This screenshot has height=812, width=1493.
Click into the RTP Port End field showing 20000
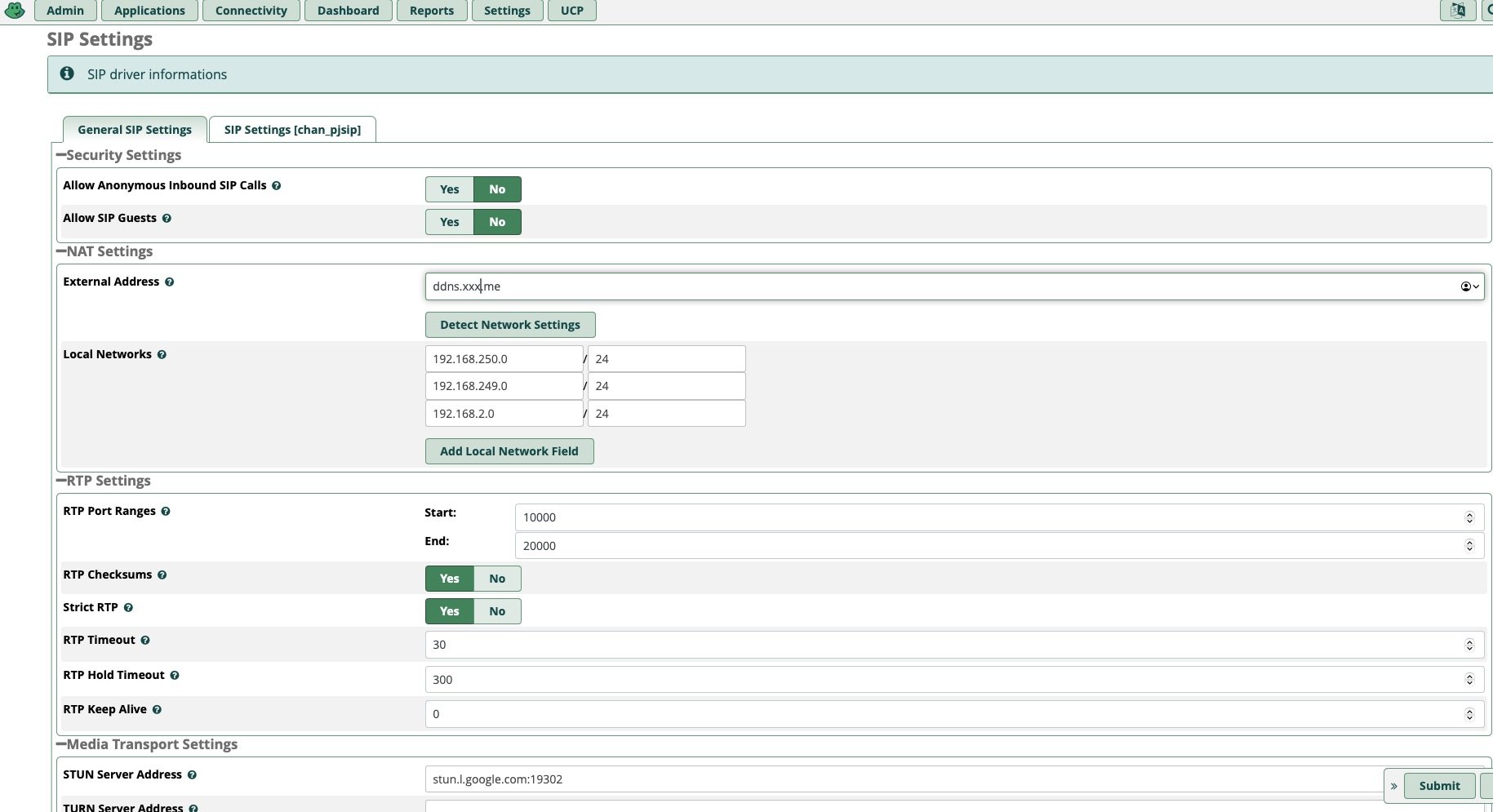pyautogui.click(x=999, y=546)
